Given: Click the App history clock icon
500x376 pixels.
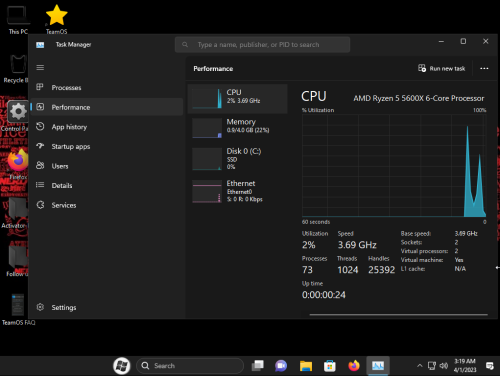Looking at the screenshot, I should pos(40,126).
